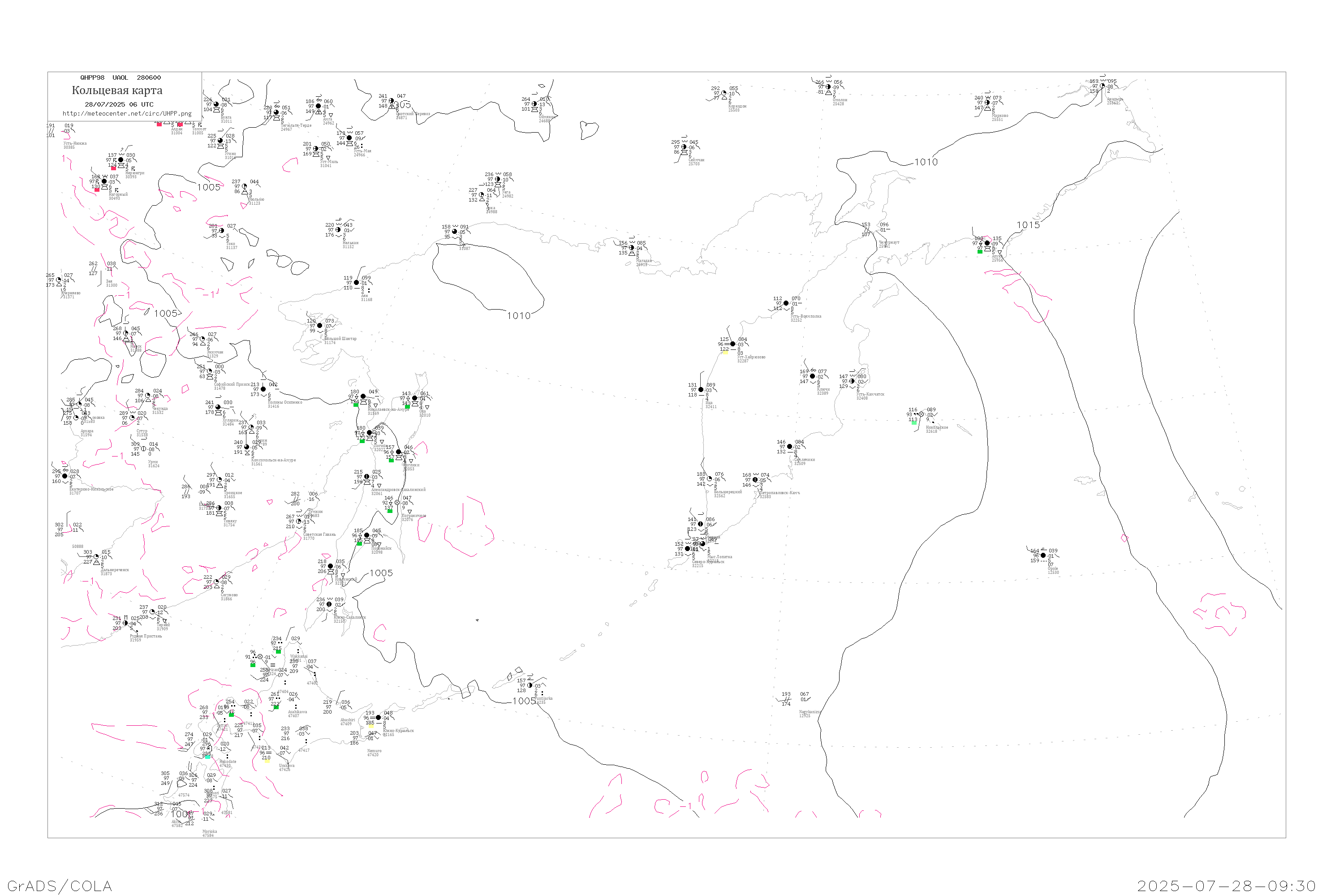This screenshot has width=1344, height=896.
Task: Click the Петропавловск-Камч. station circle
Action: pyautogui.click(x=755, y=480)
